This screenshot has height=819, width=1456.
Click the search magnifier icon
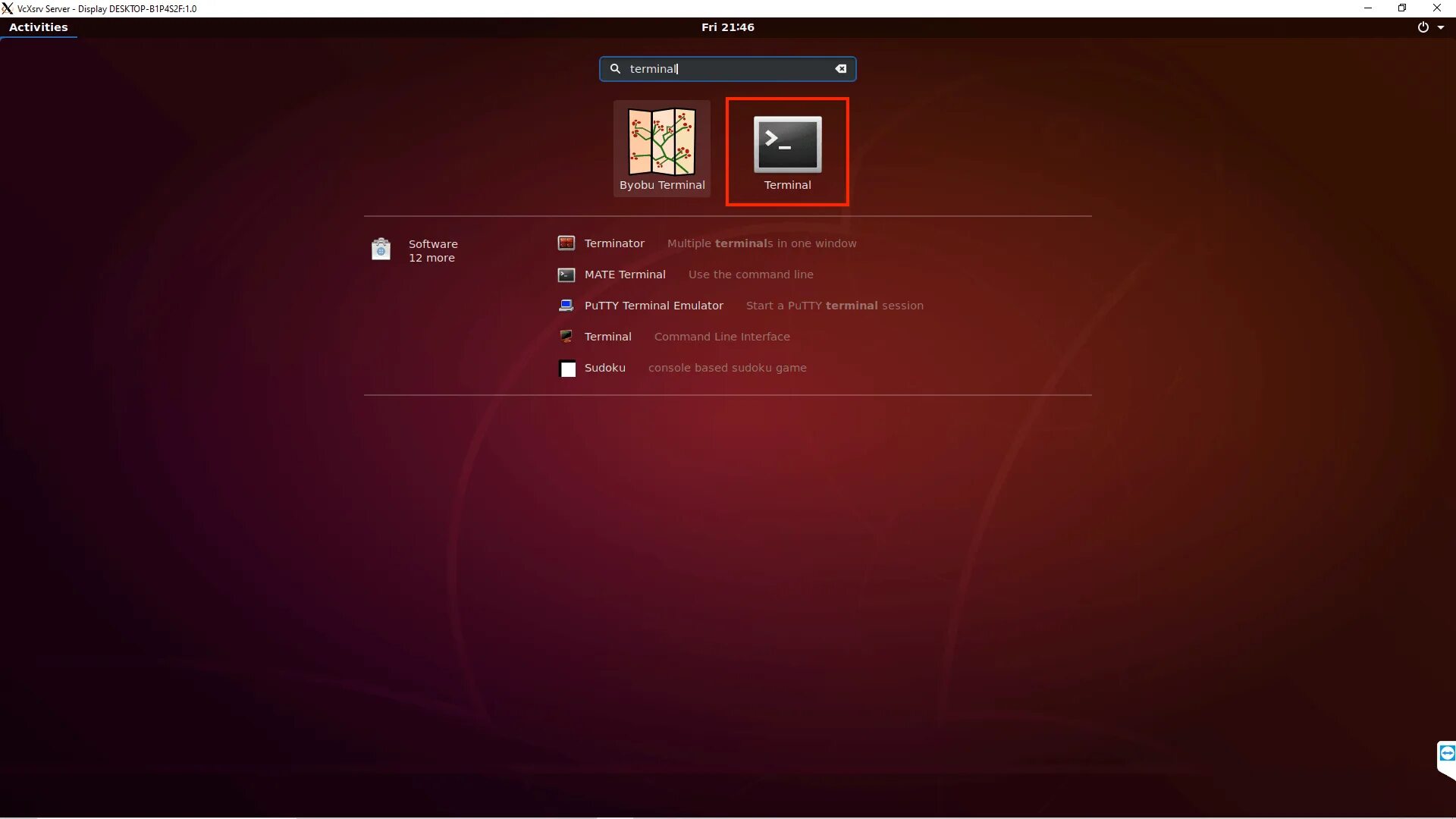point(615,69)
